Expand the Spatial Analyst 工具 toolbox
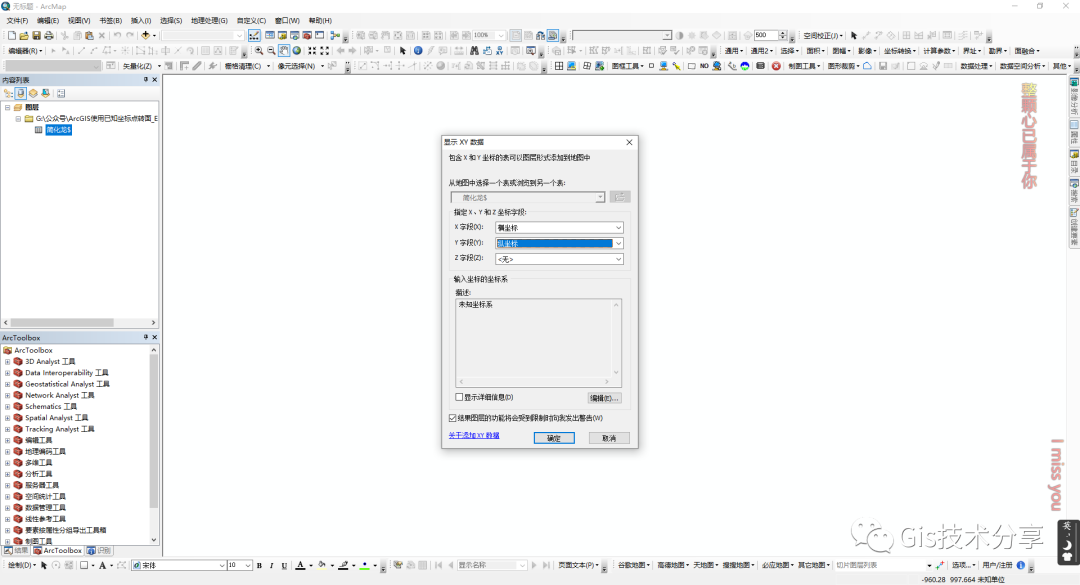This screenshot has height=585, width=1080. [7, 418]
